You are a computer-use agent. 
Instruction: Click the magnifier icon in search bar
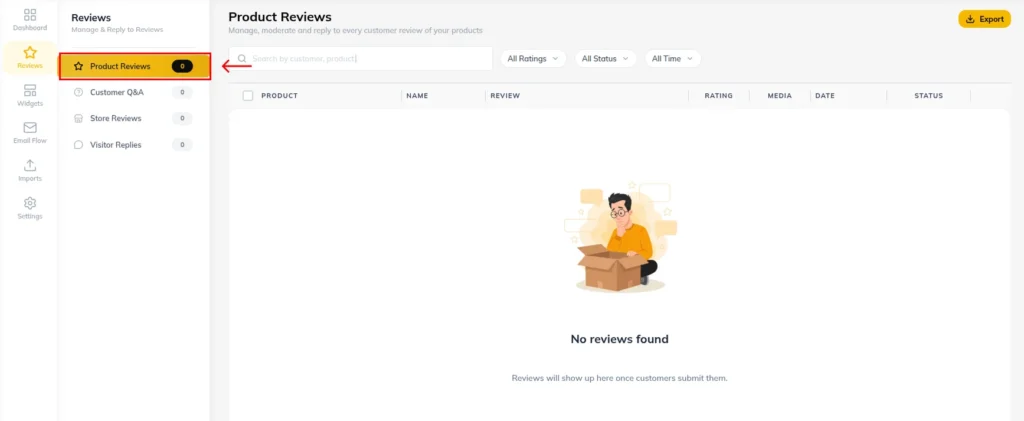[x=242, y=59]
